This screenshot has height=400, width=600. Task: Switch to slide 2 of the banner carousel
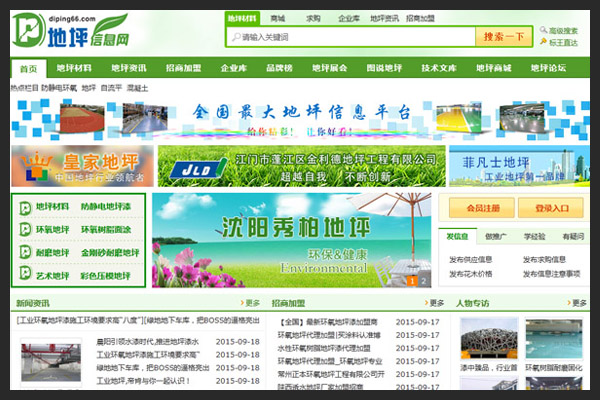424,281
